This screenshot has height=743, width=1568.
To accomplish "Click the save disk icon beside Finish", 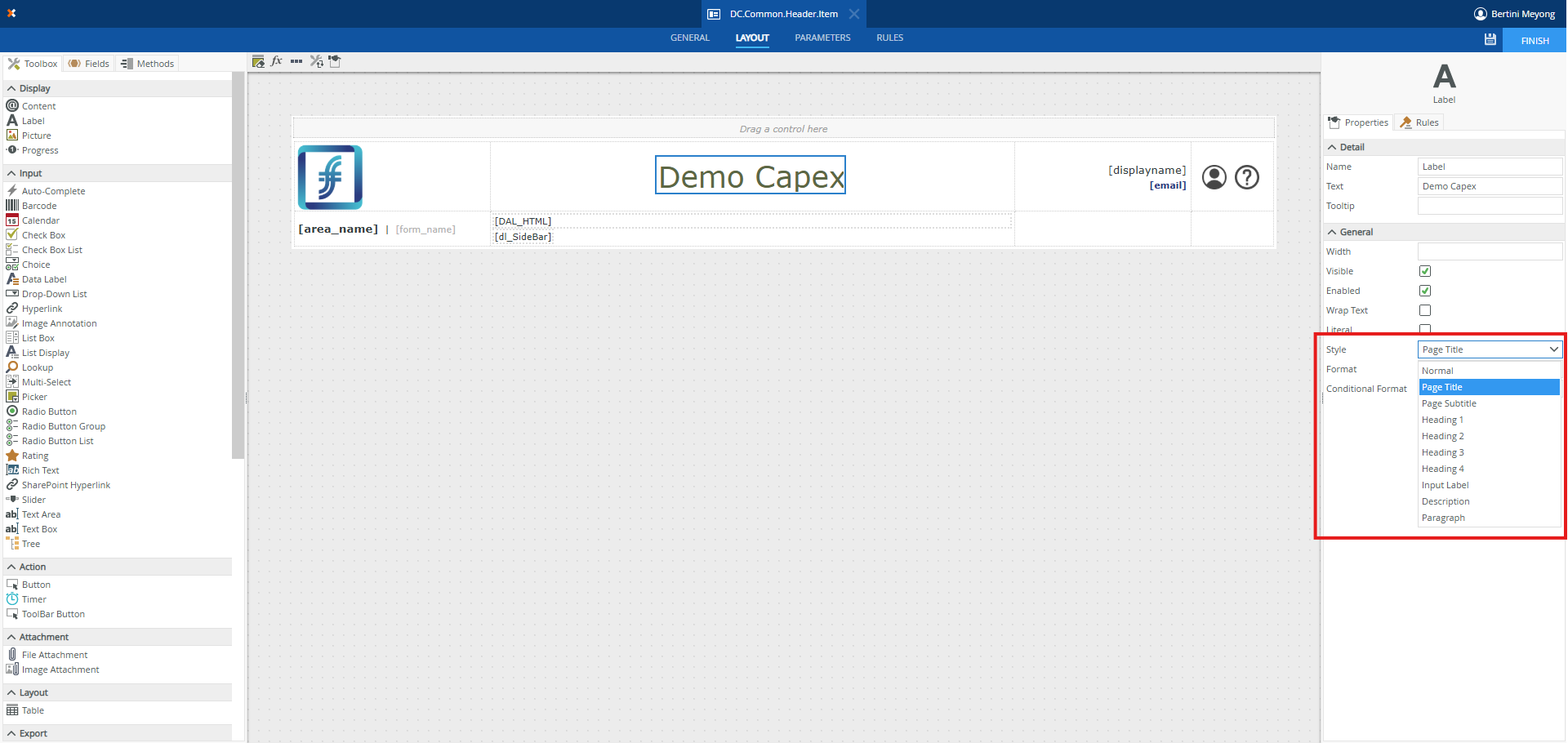I will pos(1490,40).
